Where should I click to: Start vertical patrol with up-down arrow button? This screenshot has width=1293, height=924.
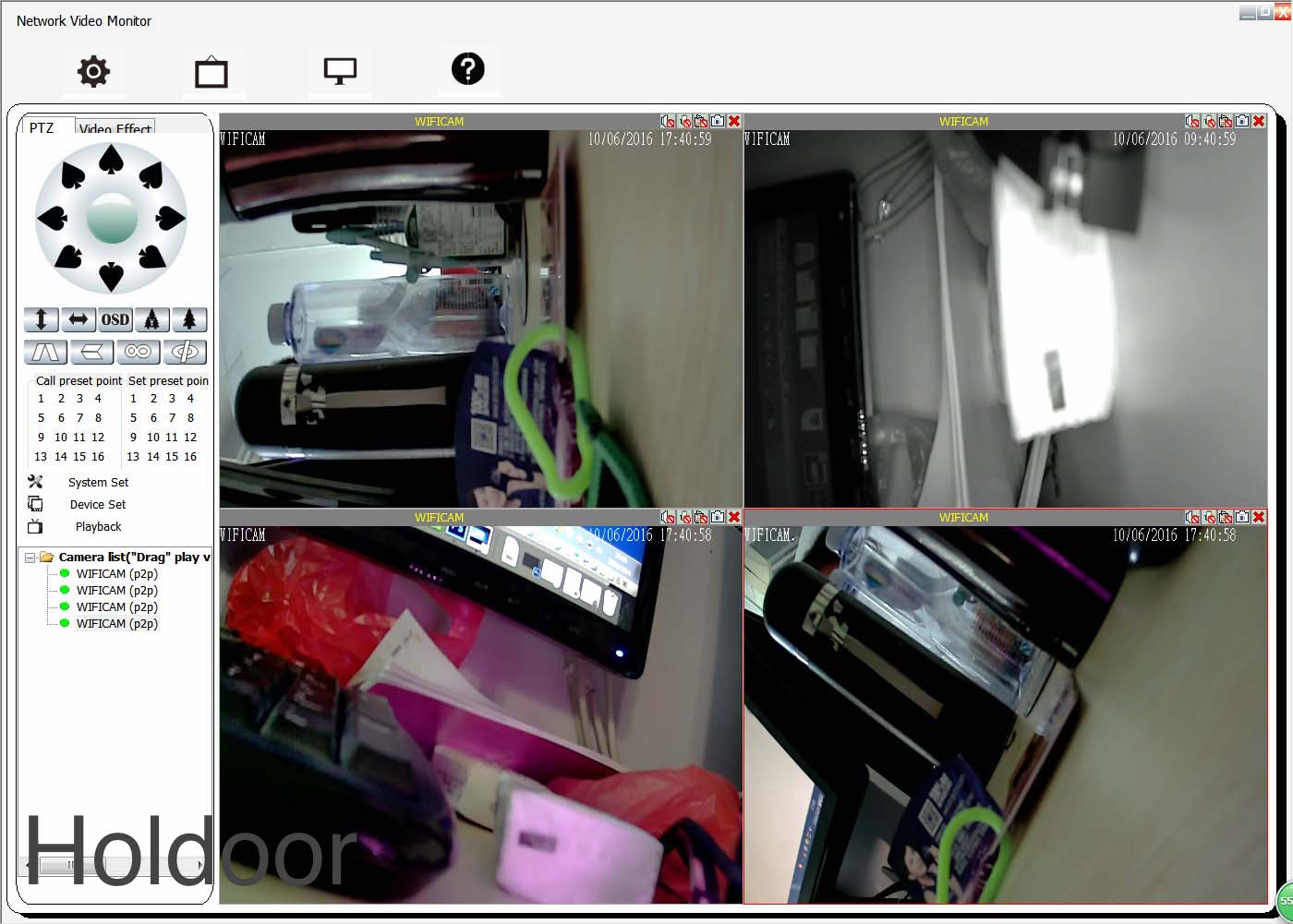click(42, 320)
